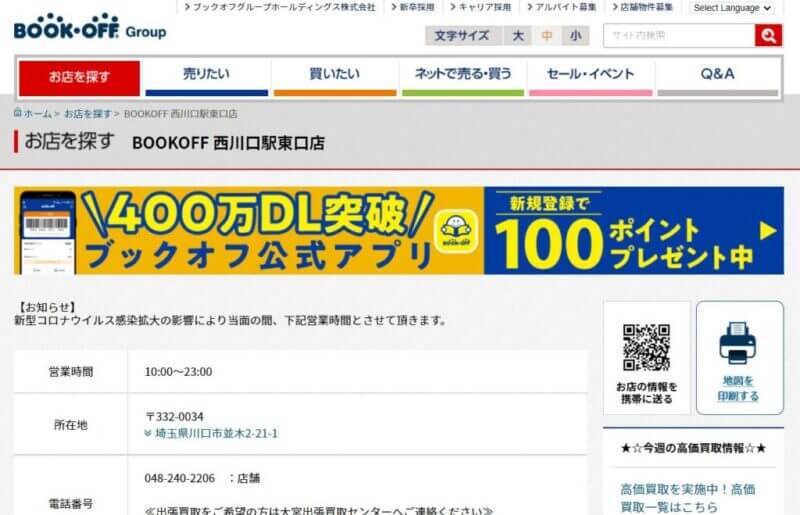Open the お店を探す navigation tab
The image size is (800, 515).
[x=80, y=78]
